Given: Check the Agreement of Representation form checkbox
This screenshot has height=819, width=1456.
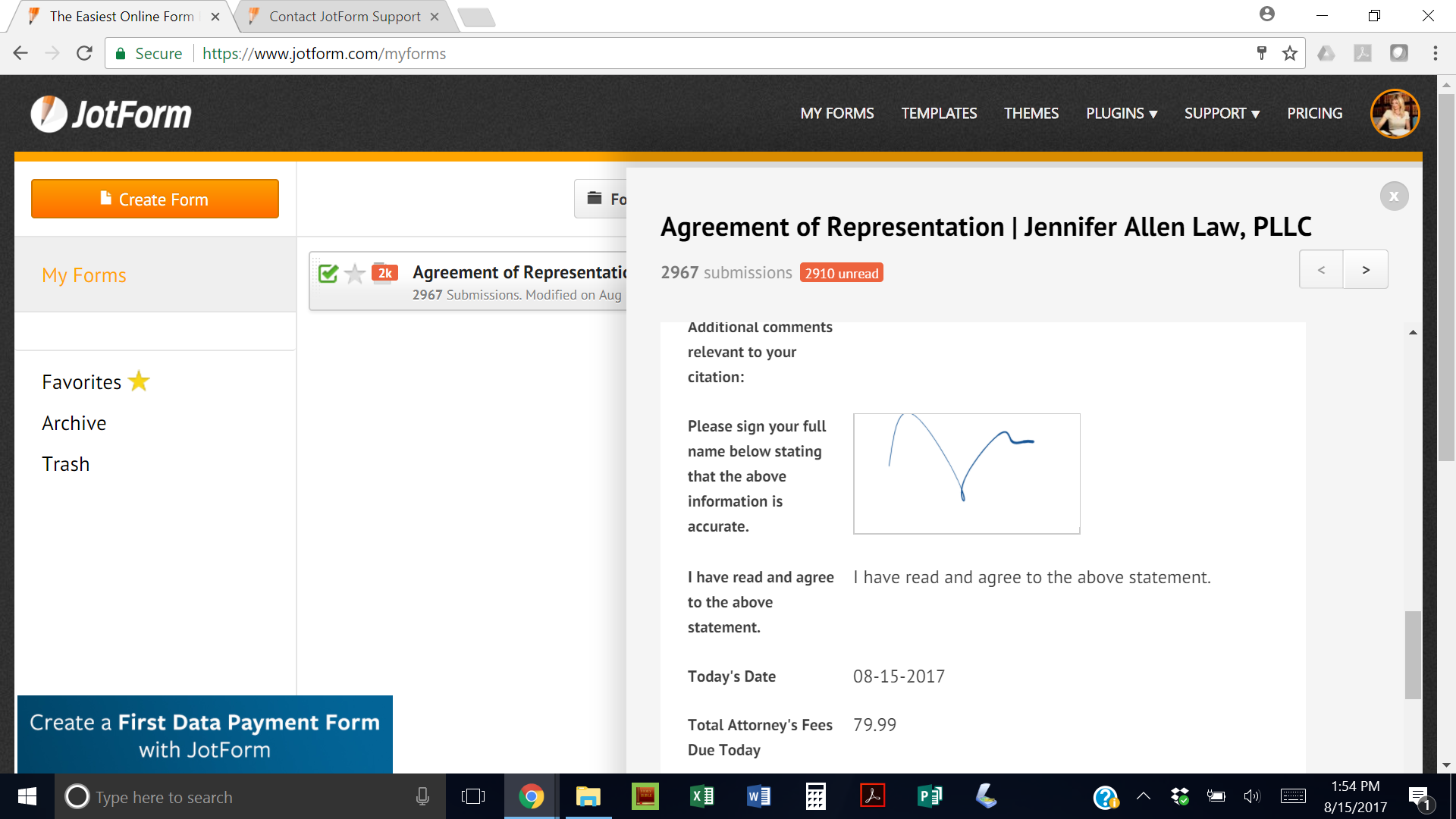Looking at the screenshot, I should [328, 274].
